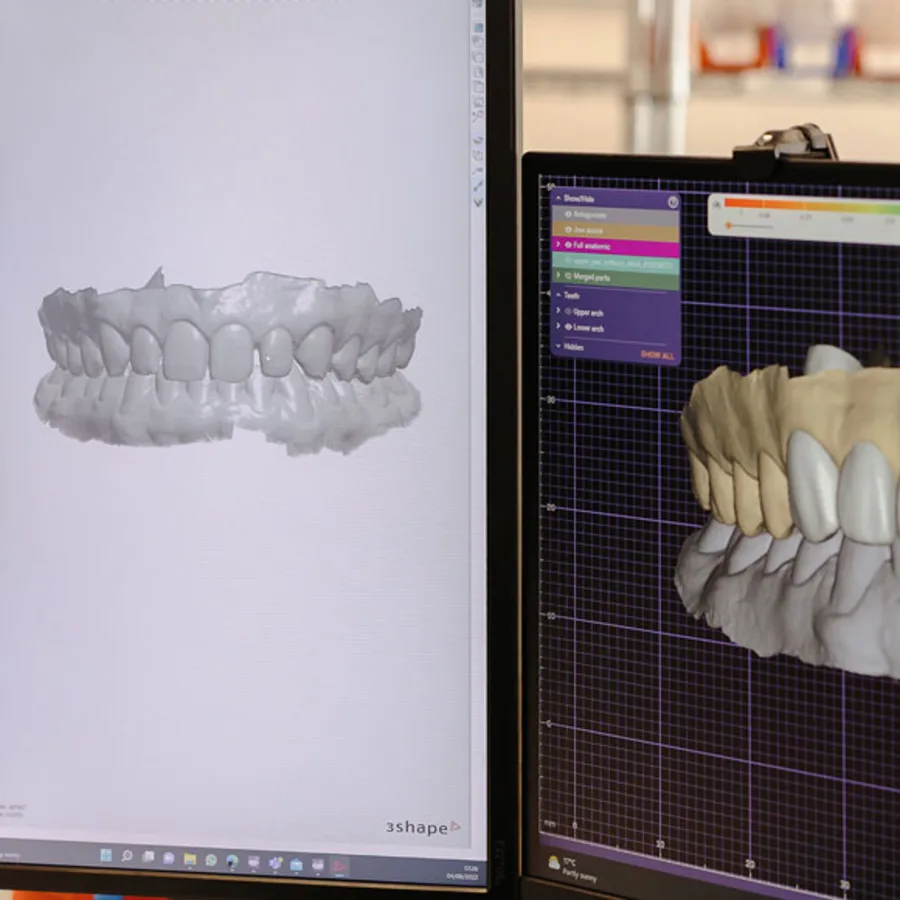
Task: Expand the Hidden section
Action: pos(558,346)
